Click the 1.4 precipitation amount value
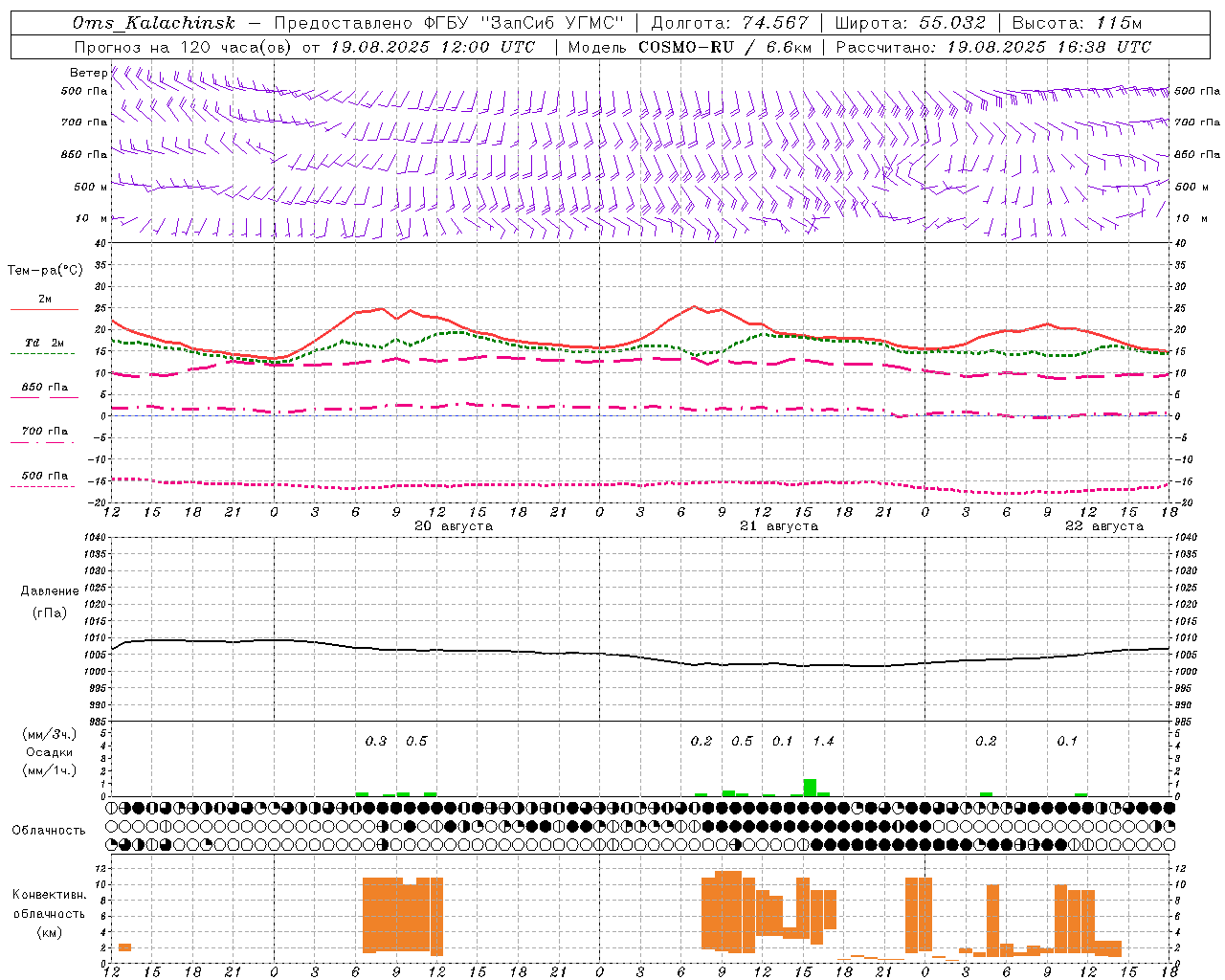Image resolution: width=1225 pixels, height=980 pixels. tap(823, 741)
